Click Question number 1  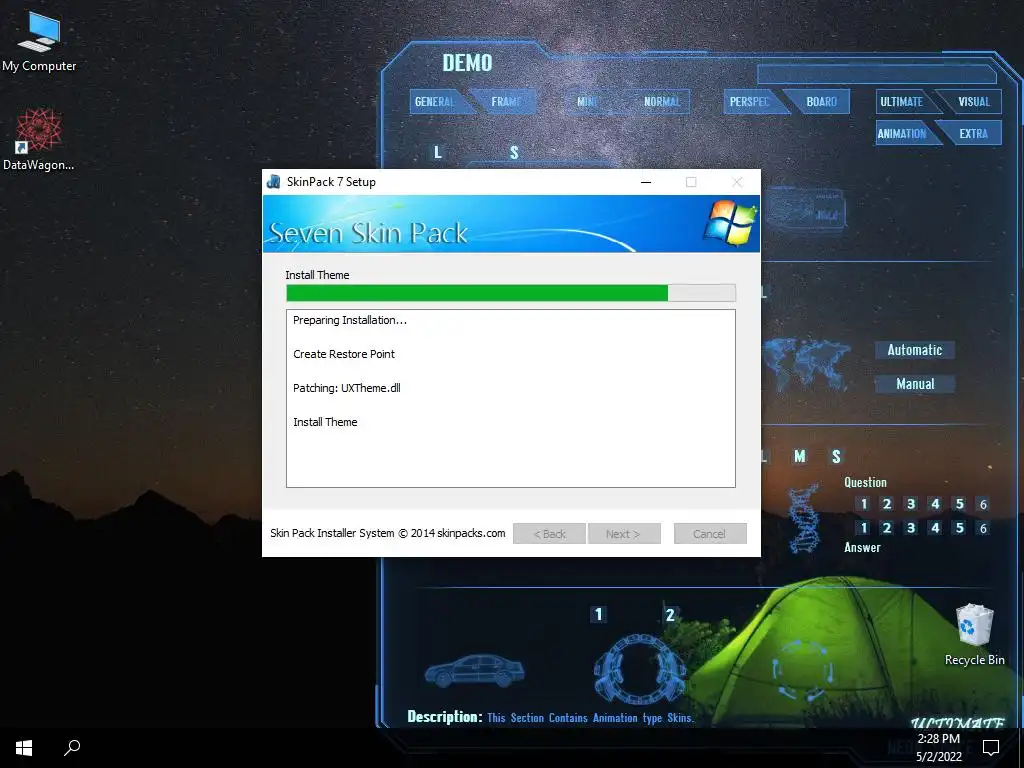(863, 504)
